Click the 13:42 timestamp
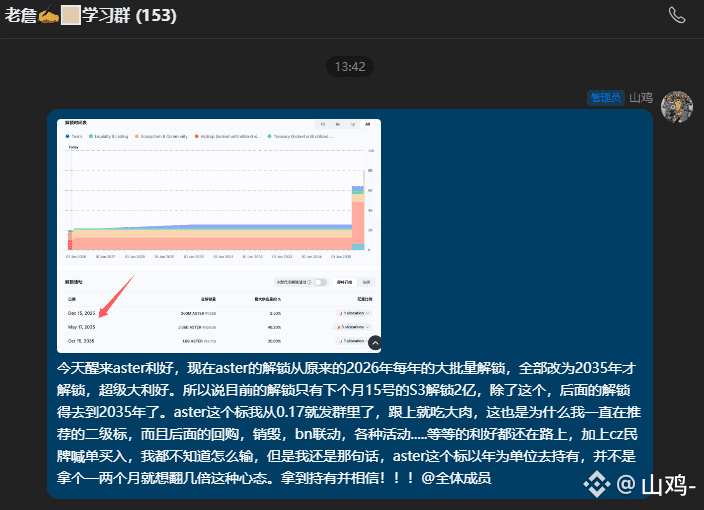This screenshot has height=510, width=704. click(350, 67)
